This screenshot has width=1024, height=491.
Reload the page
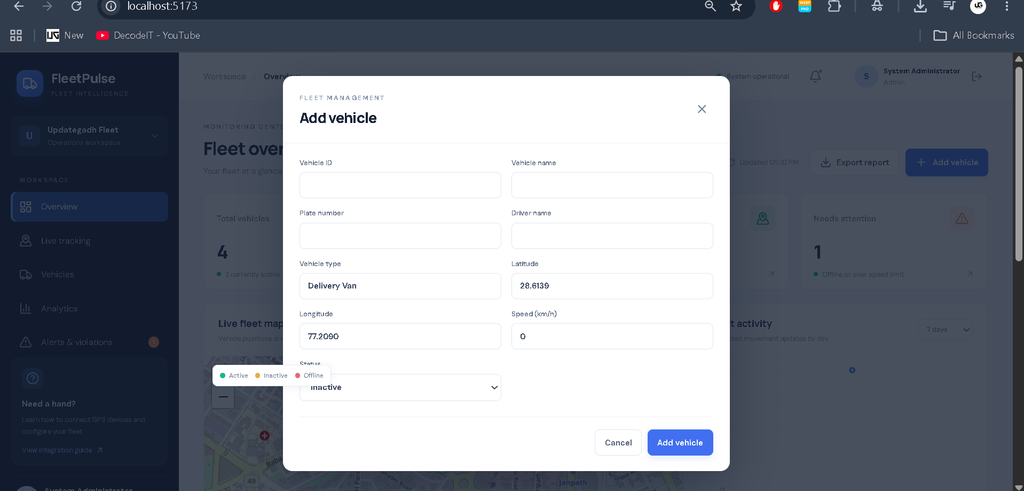[x=76, y=6]
